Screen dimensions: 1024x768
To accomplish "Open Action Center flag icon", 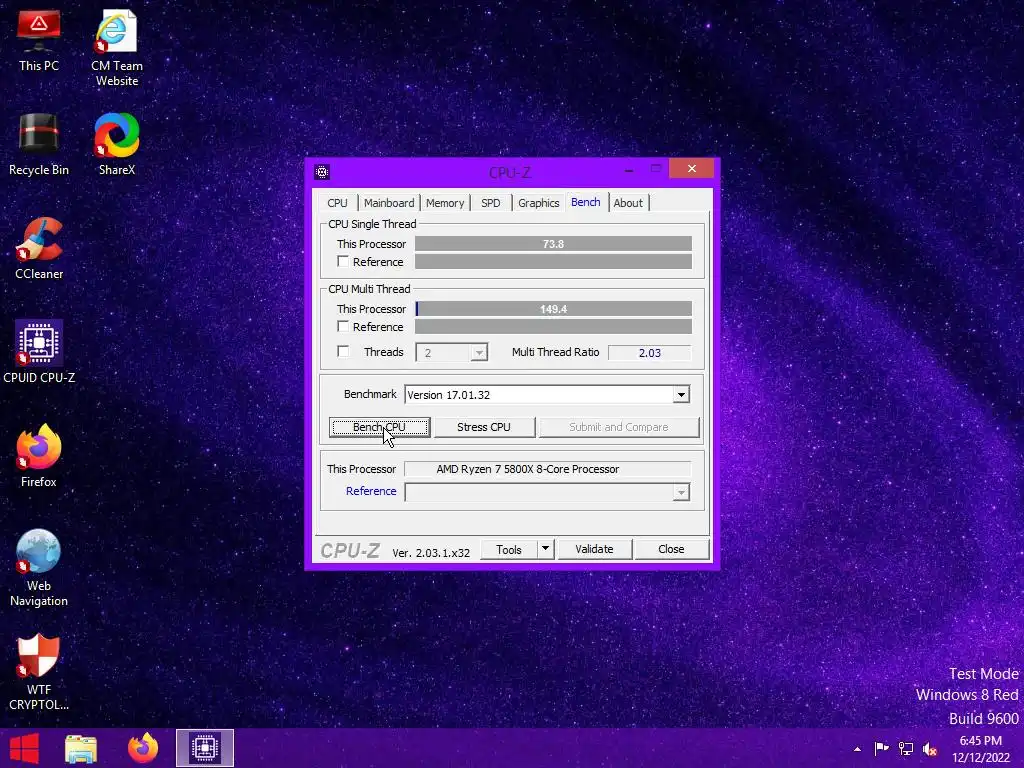I will pyautogui.click(x=881, y=749).
